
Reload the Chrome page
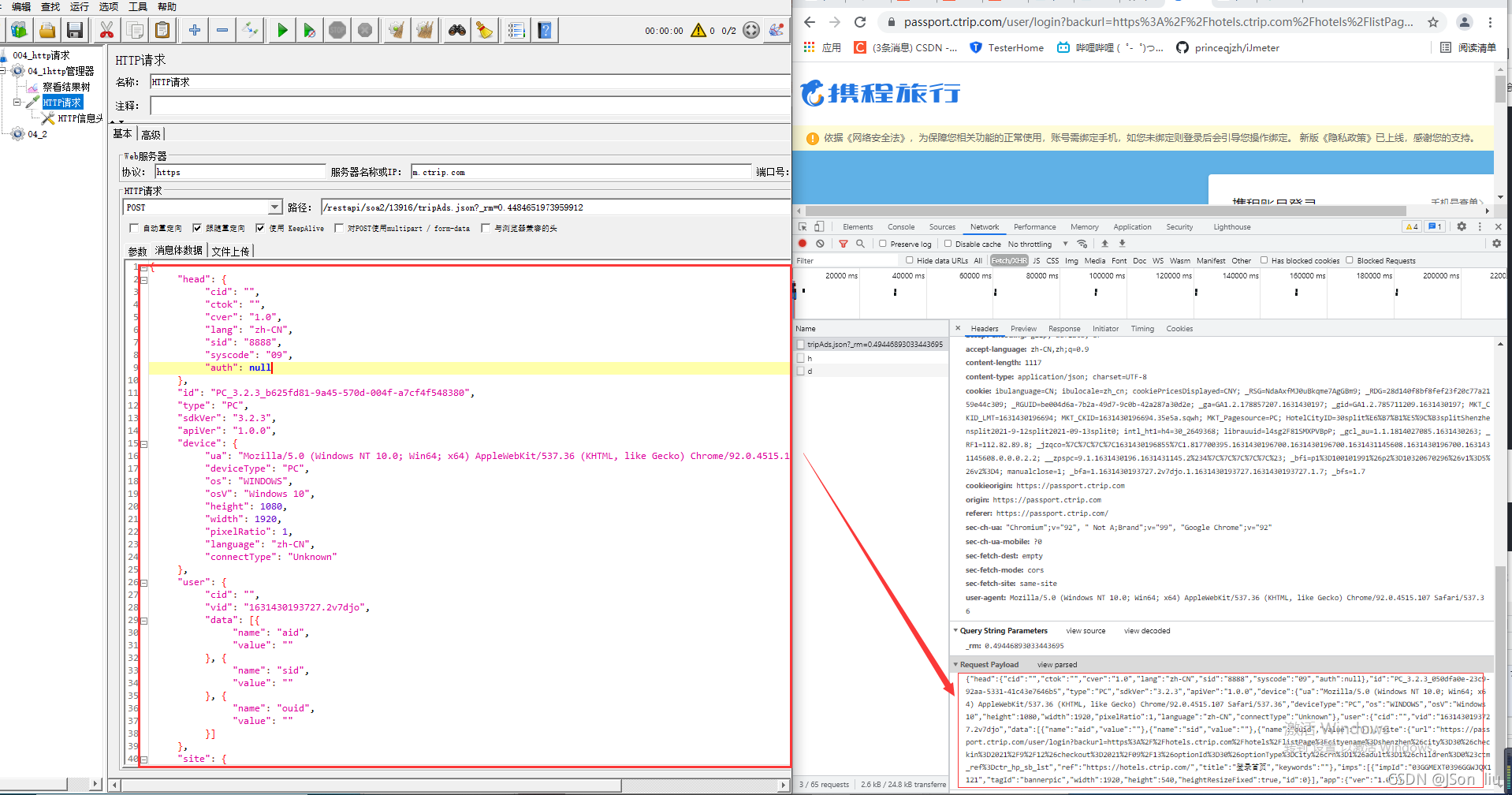click(860, 22)
